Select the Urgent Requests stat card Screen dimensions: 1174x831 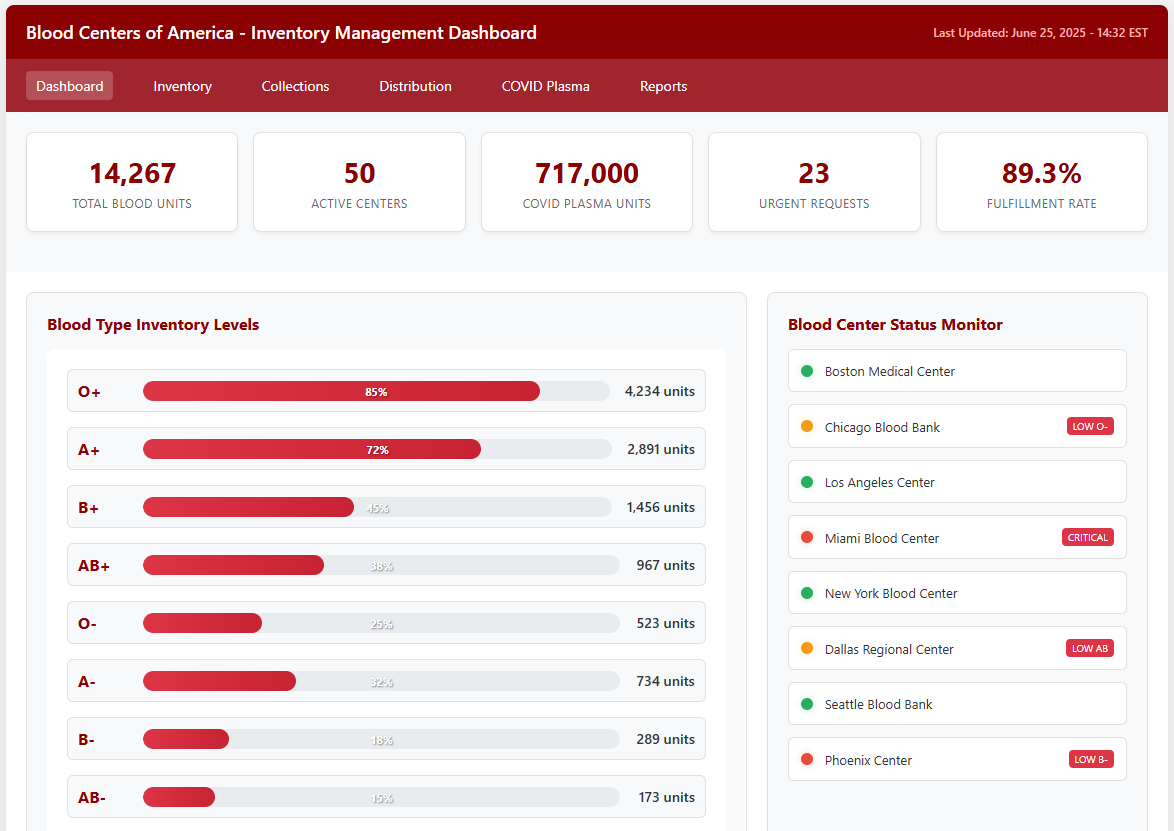tap(814, 182)
